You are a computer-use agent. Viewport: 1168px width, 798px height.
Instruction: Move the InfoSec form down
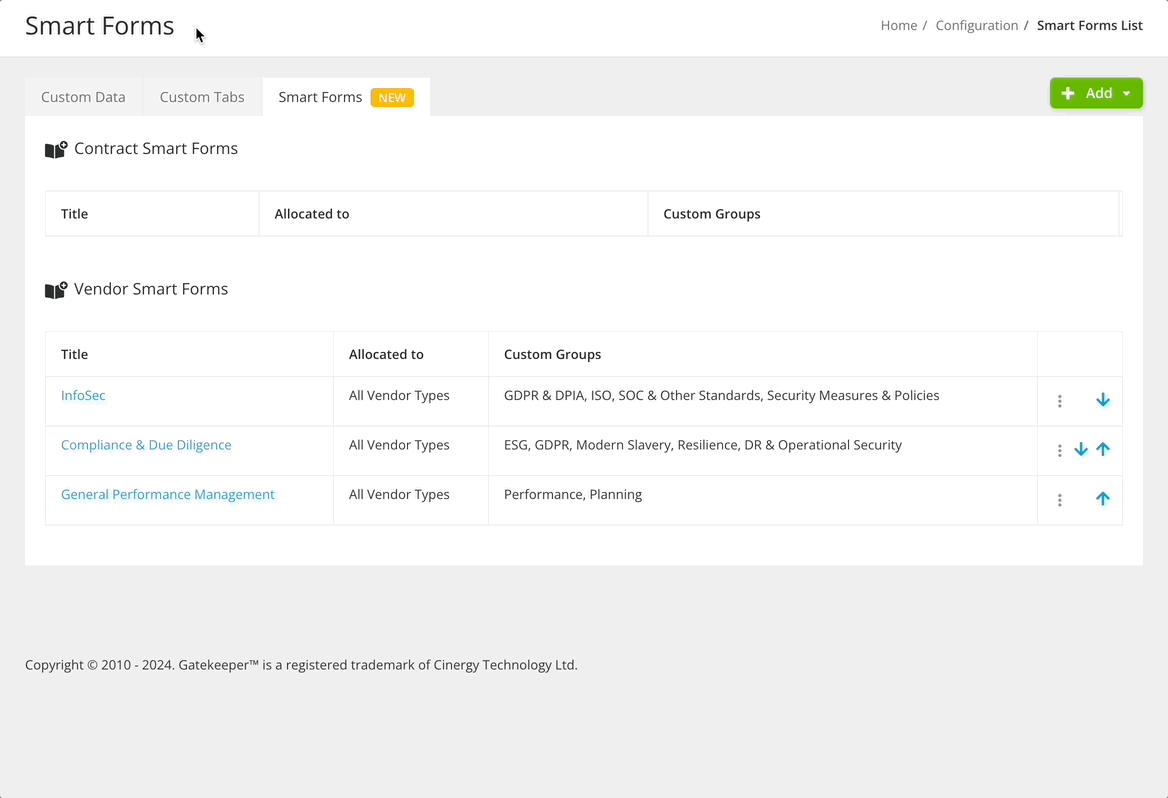click(1103, 399)
